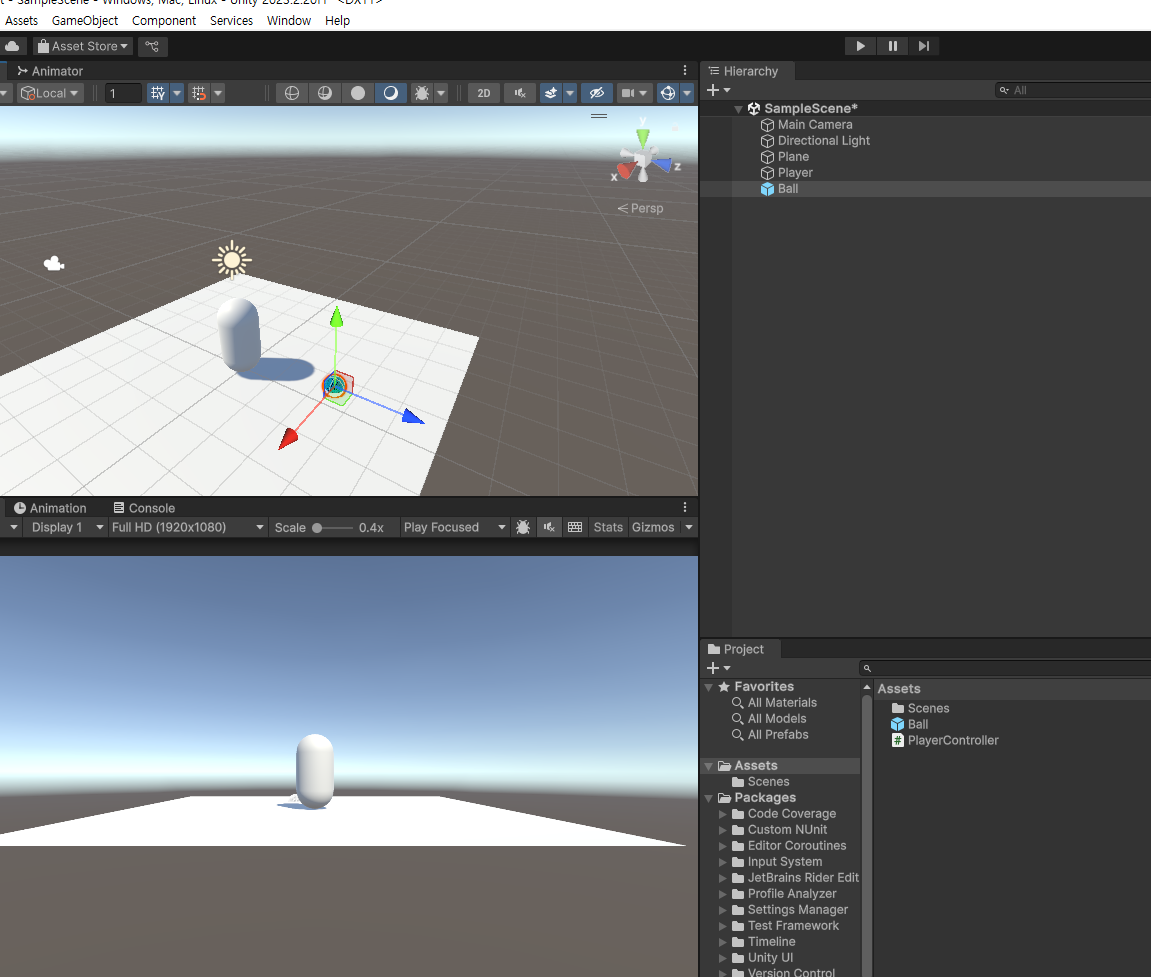Click the snap increment value field
The image size is (1151, 977).
click(123, 93)
